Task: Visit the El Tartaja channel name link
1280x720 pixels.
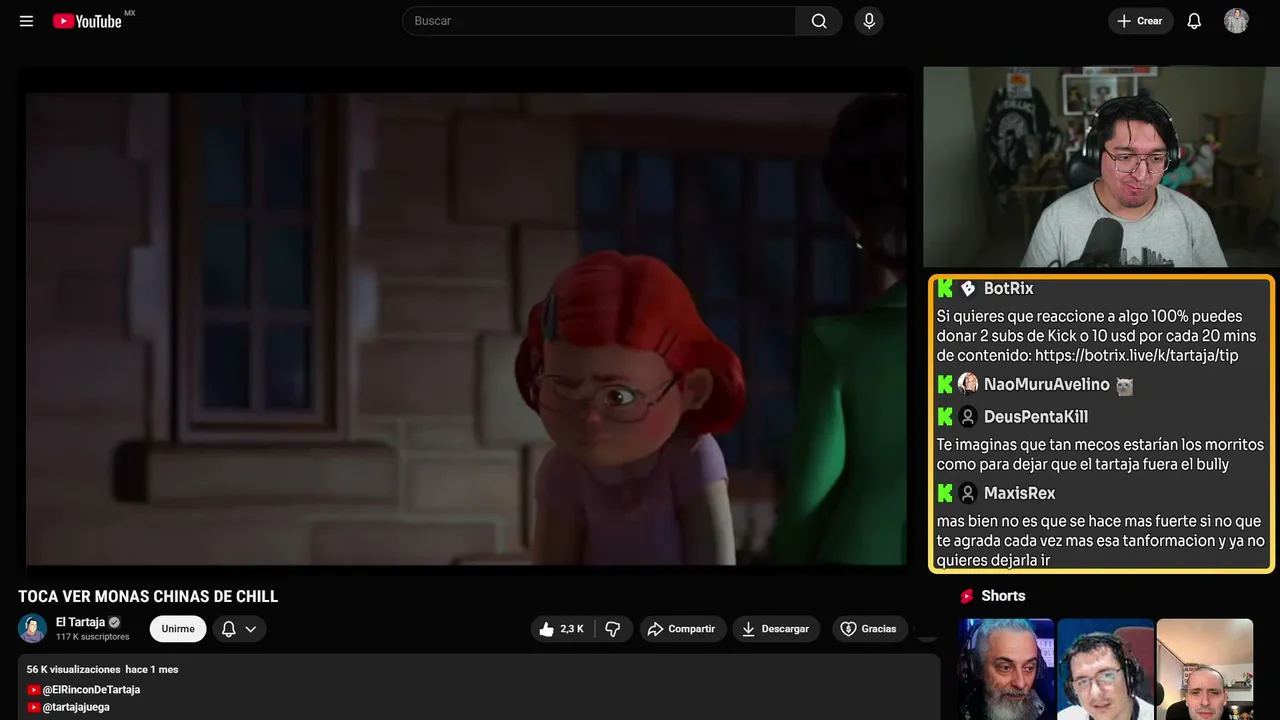Action: [80, 622]
